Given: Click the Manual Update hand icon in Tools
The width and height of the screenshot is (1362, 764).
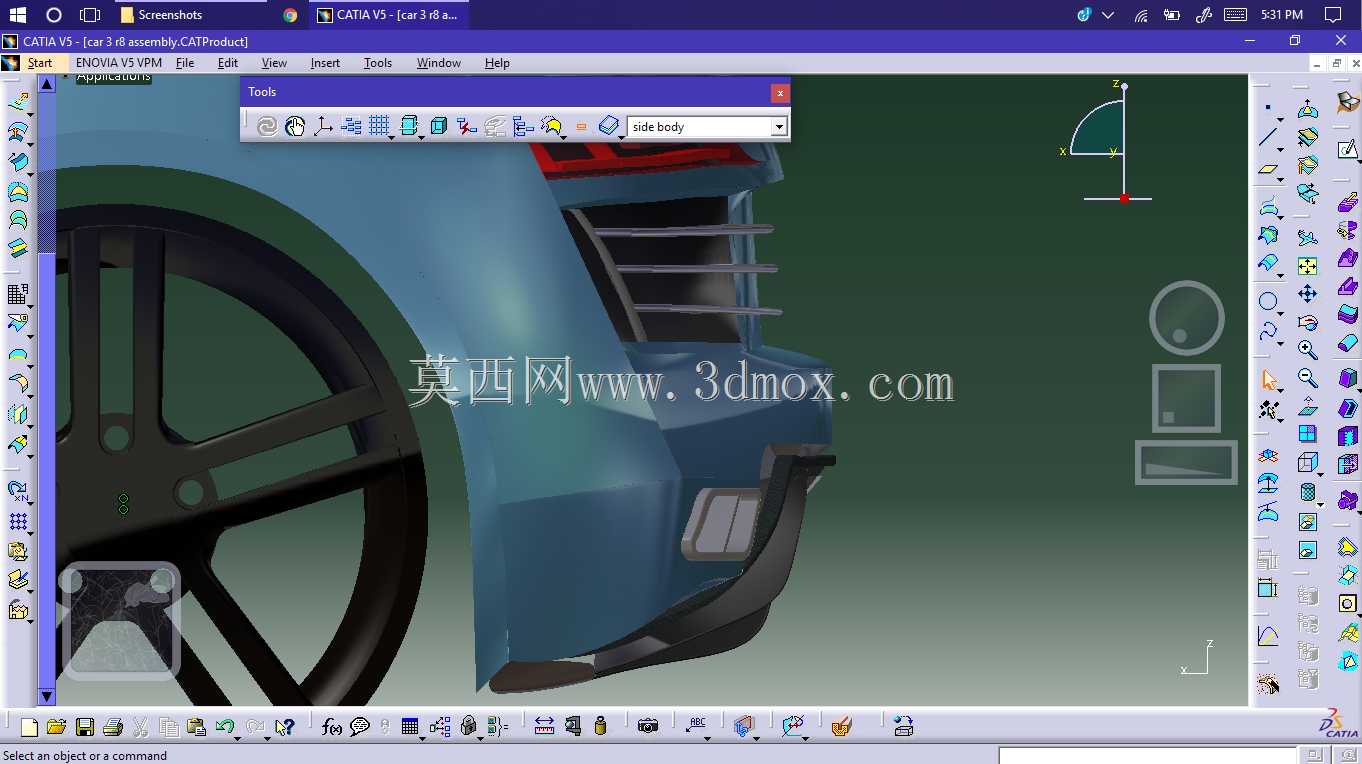Looking at the screenshot, I should pyautogui.click(x=295, y=126).
